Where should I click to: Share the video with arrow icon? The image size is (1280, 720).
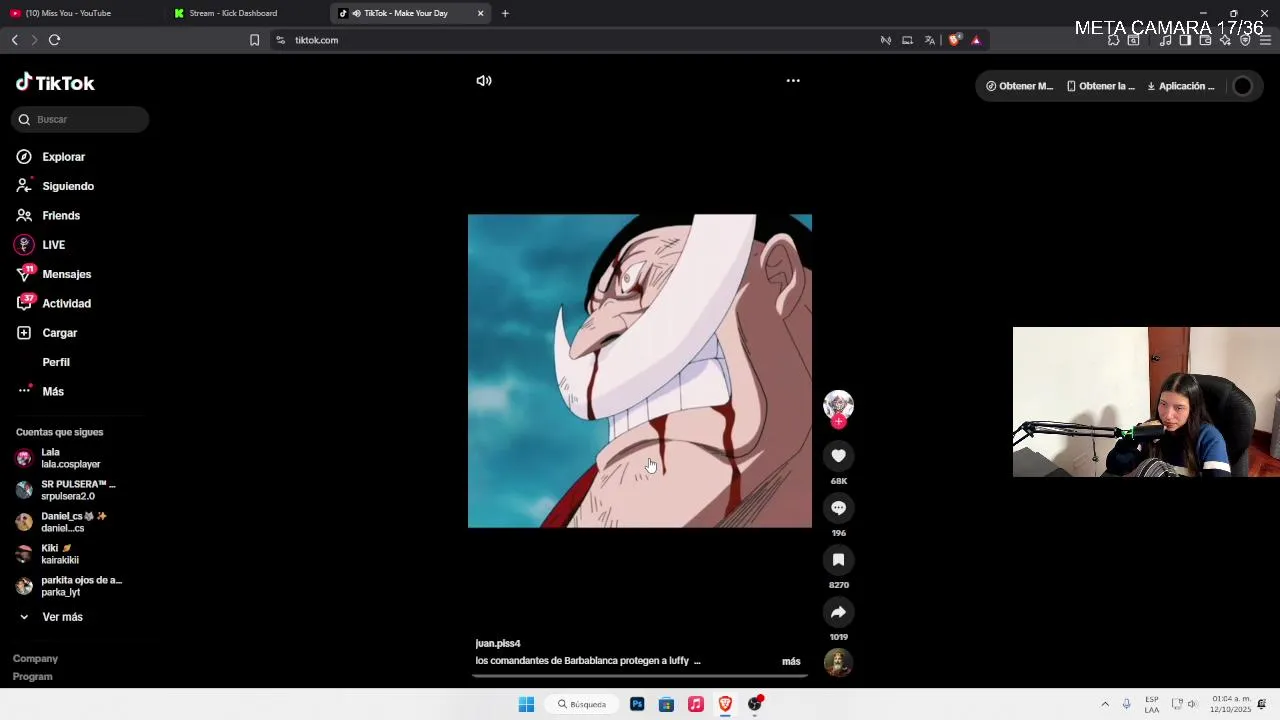tap(838, 612)
